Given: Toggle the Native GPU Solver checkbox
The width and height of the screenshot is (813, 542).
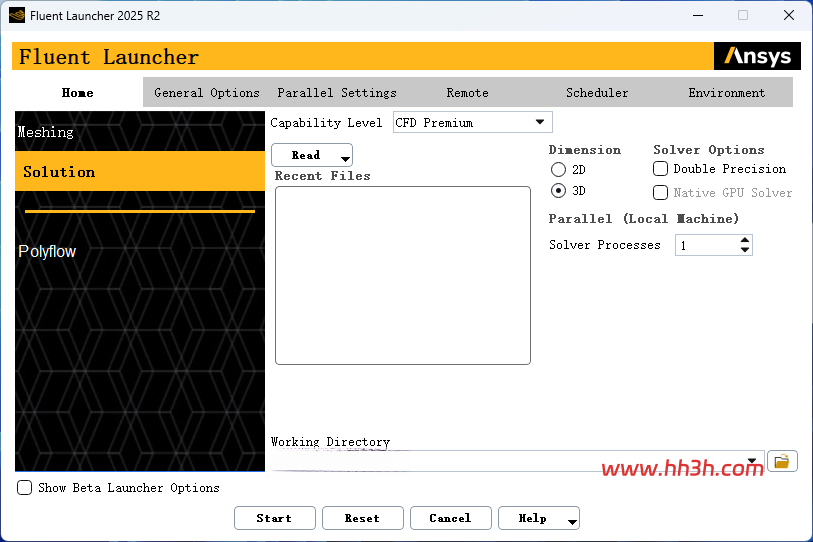Looking at the screenshot, I should pyautogui.click(x=660, y=192).
